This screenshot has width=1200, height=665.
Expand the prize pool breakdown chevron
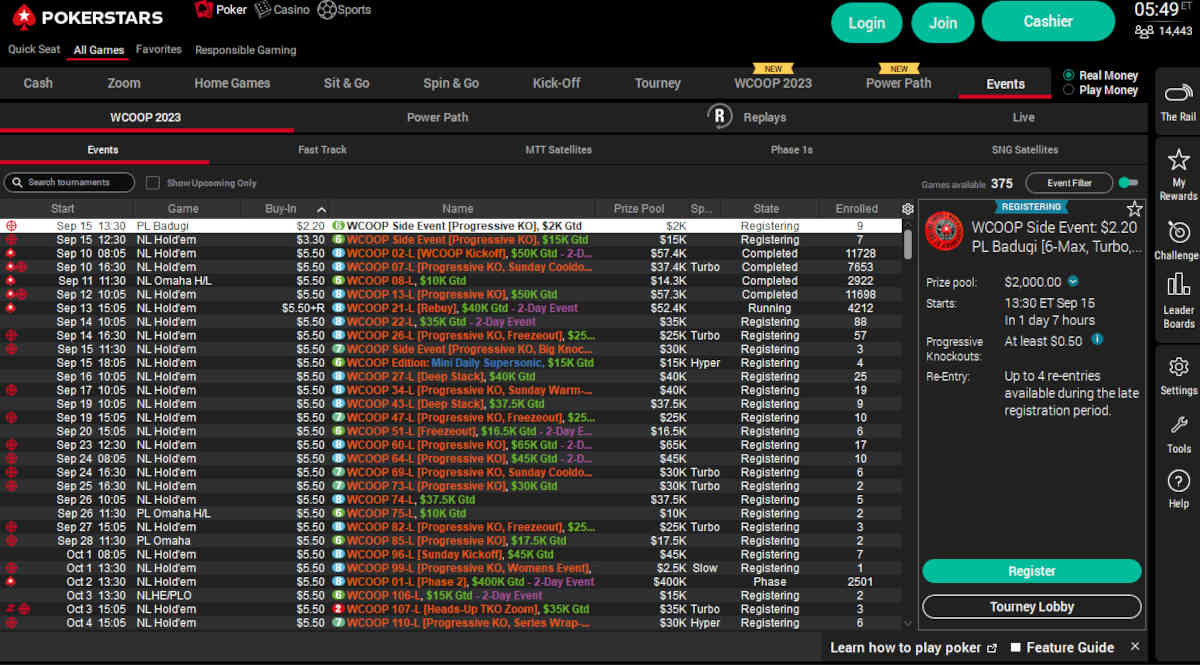pos(1073,282)
